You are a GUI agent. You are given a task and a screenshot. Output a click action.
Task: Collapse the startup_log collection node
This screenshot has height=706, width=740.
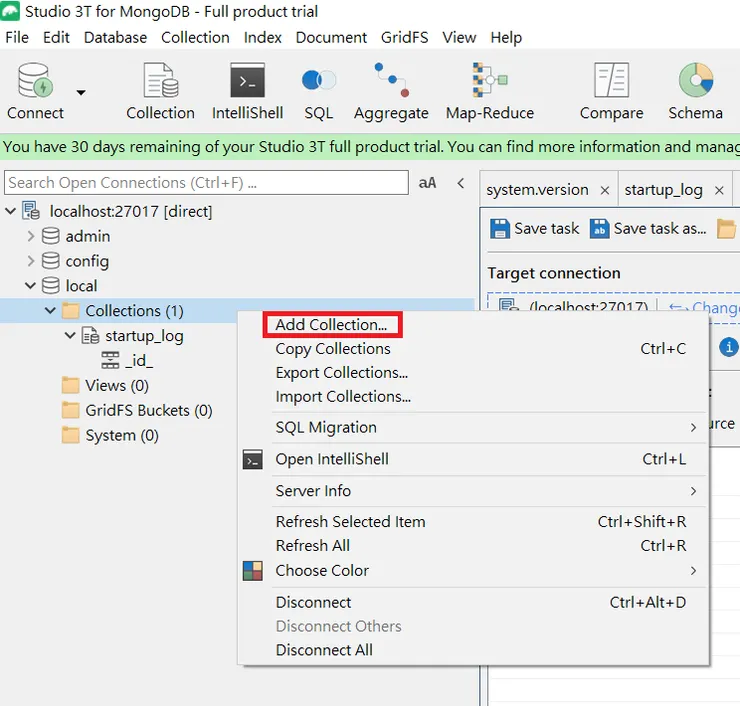[70, 336]
